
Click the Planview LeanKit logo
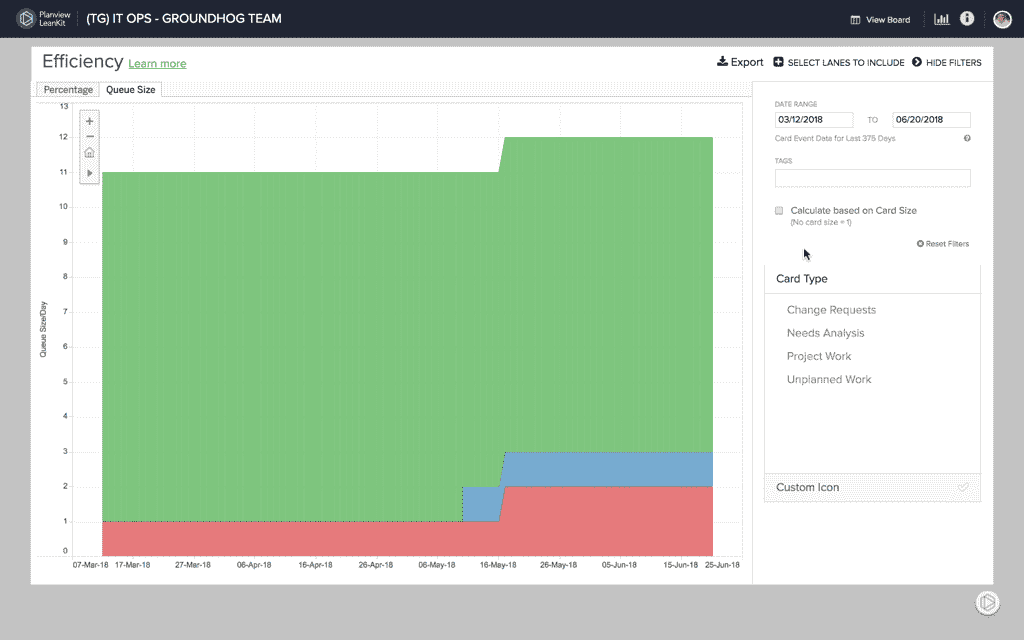43,18
